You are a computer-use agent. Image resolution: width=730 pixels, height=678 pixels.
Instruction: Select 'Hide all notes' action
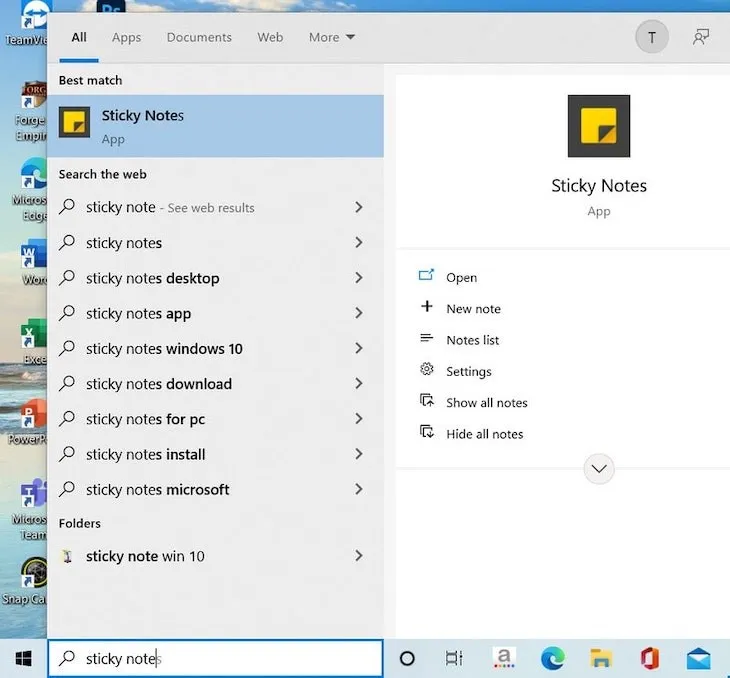pyautogui.click(x=484, y=434)
